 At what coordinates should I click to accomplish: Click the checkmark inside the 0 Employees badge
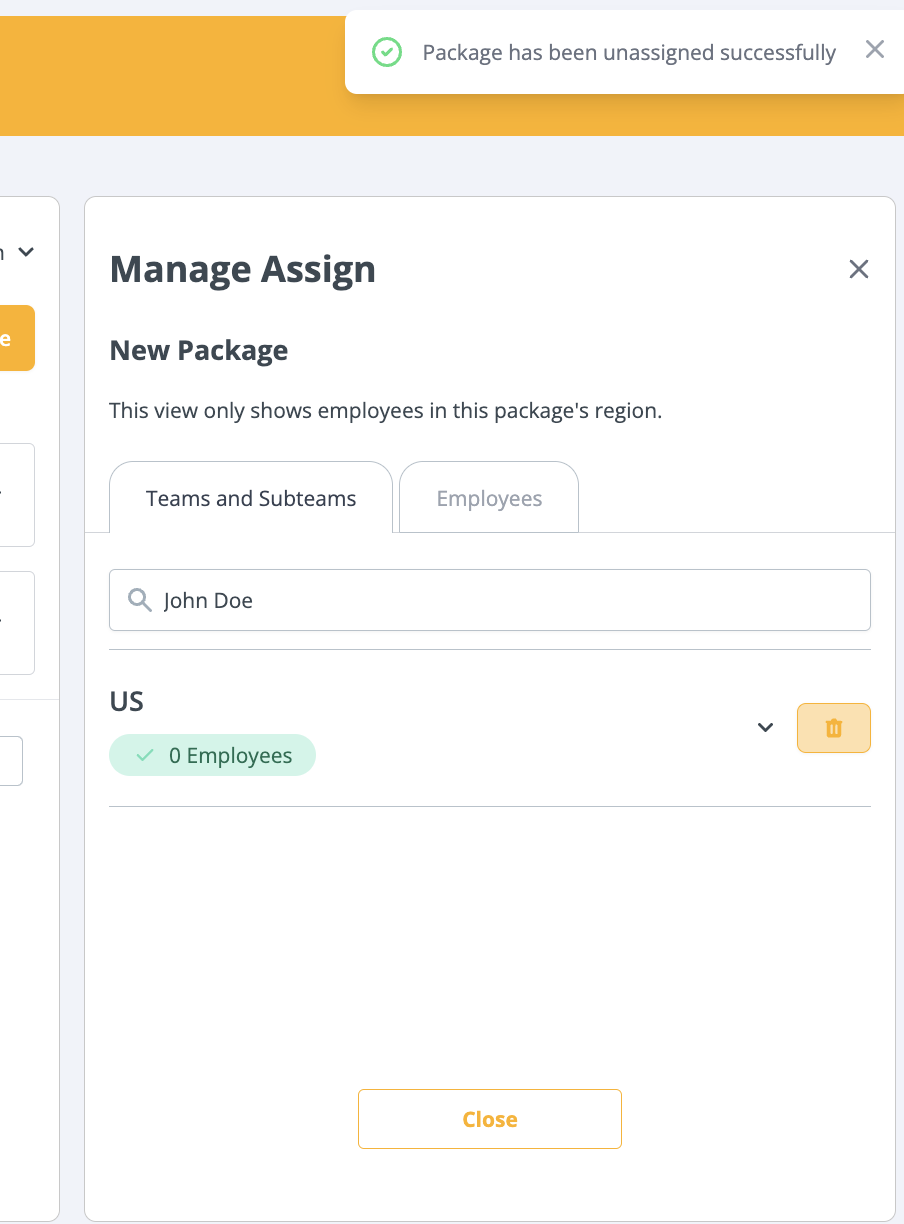coord(146,756)
